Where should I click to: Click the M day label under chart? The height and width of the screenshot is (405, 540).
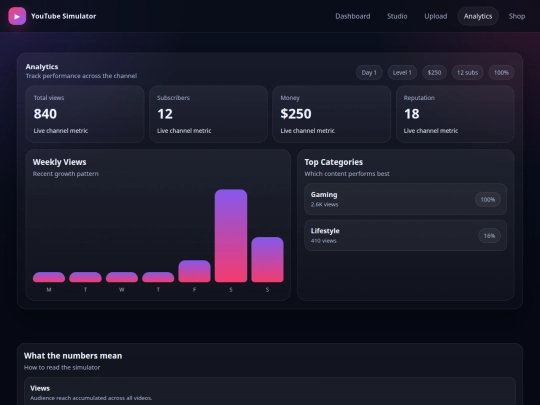[49, 290]
